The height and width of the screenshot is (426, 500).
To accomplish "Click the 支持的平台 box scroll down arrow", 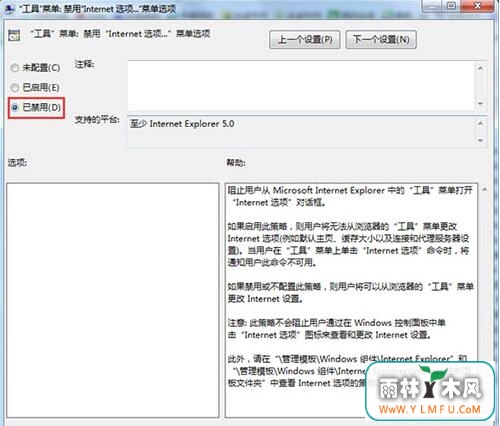I will tap(480, 140).
